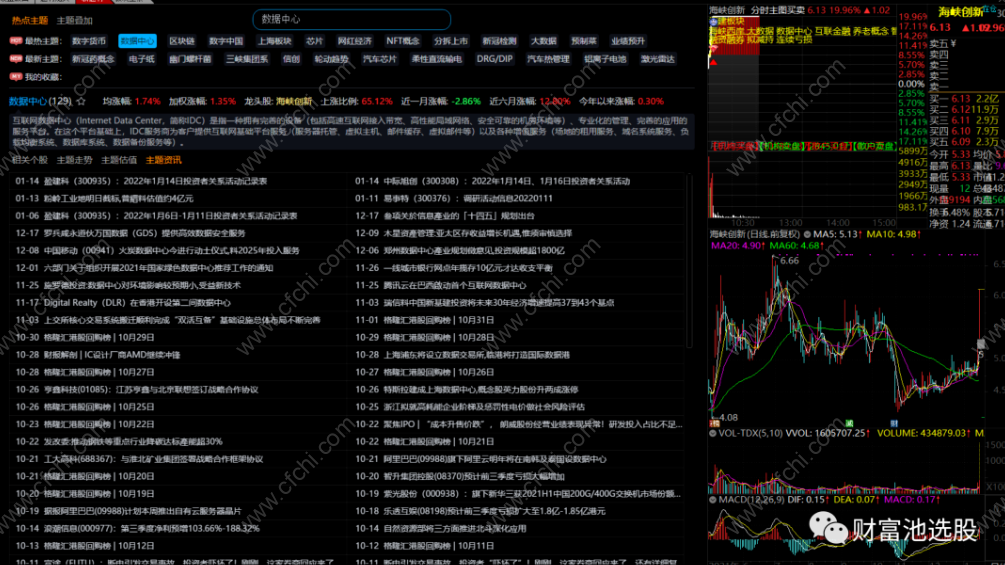
Task: Switch to 热点主题 tab
Action: point(29,20)
